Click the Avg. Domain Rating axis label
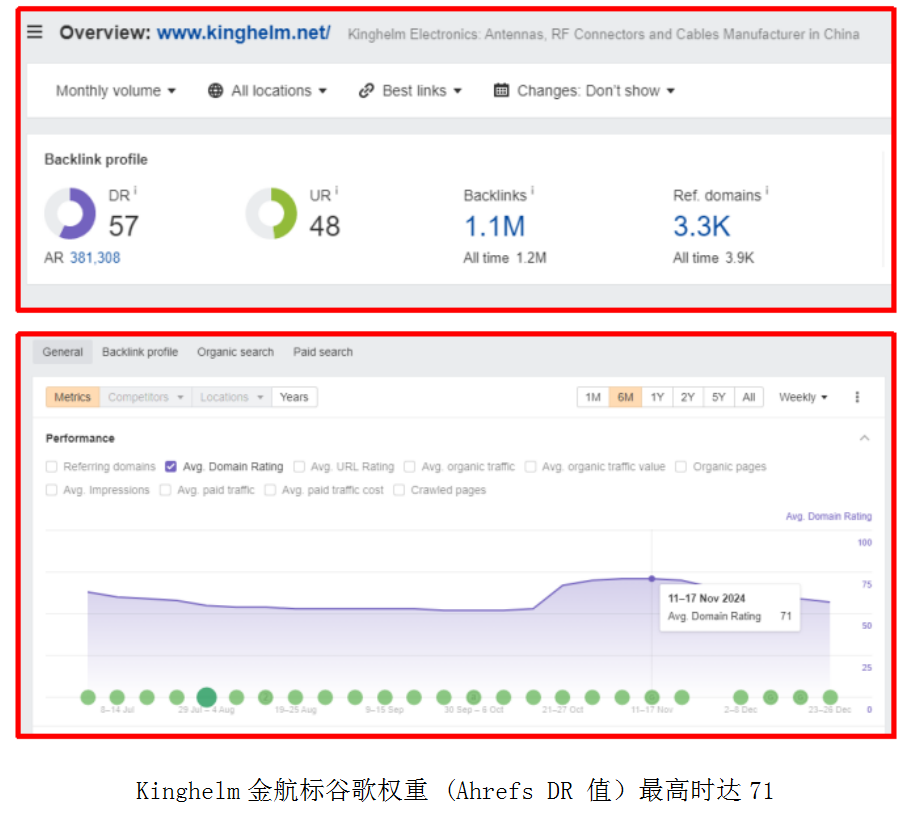The image size is (918, 824). (x=828, y=517)
